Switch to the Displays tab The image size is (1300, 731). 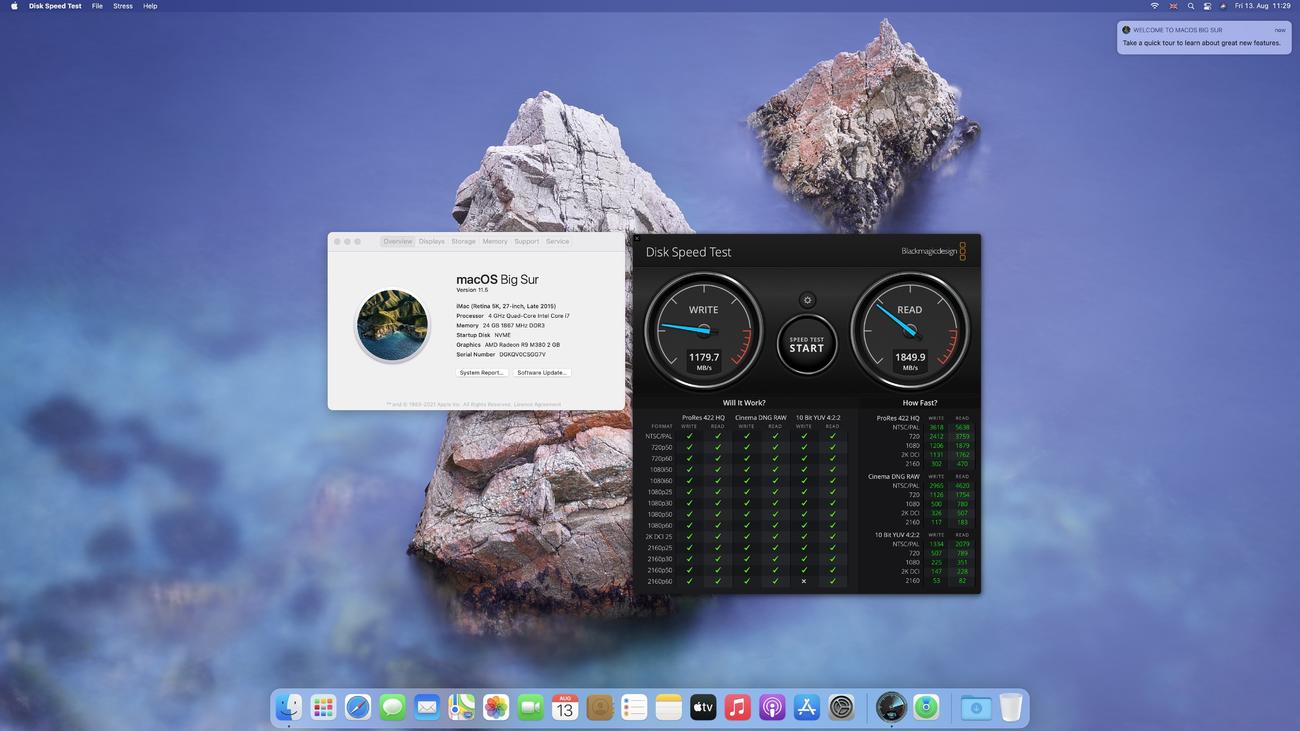click(432, 241)
